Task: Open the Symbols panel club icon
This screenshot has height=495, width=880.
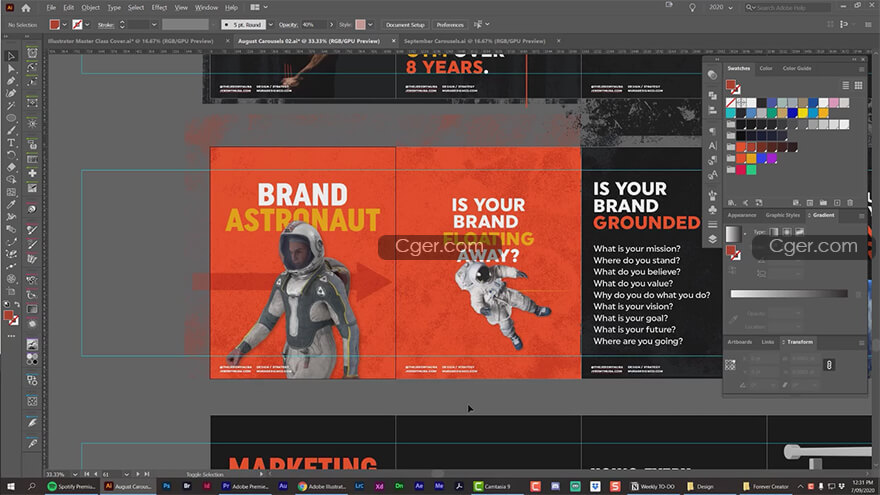Action: click(712, 209)
